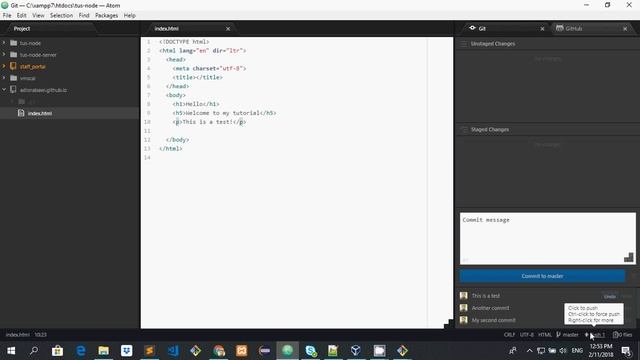Open Sublime Text from taskbar
This screenshot has height=360, width=640.
point(149,351)
